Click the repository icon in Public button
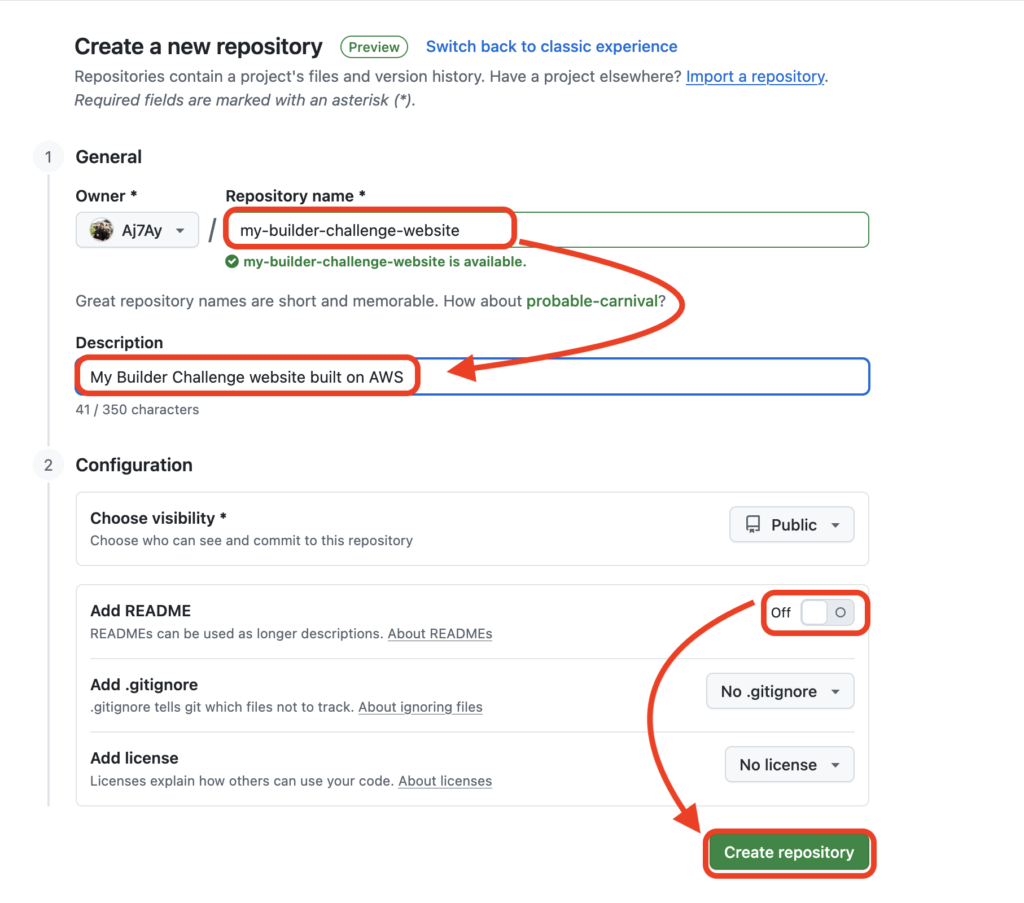Image resolution: width=1024 pixels, height=903 pixels. click(753, 524)
